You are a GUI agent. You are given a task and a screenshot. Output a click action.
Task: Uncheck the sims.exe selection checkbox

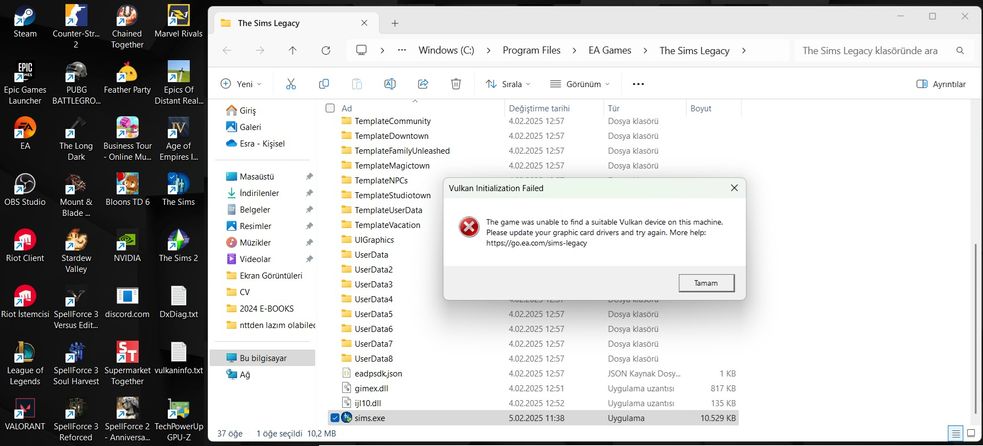[x=334, y=418]
